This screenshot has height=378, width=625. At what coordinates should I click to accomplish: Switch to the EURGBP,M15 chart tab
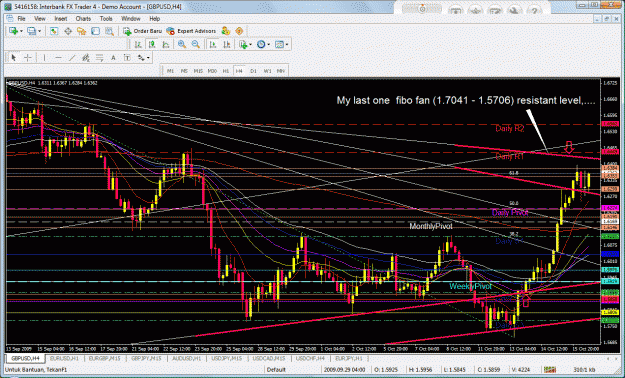105,358
